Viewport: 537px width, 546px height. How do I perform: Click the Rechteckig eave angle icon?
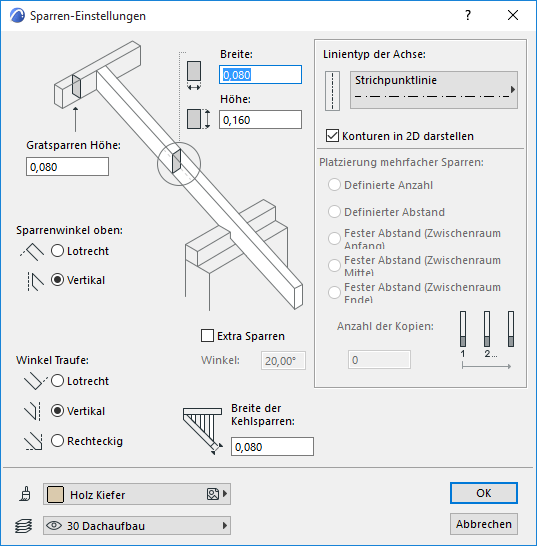(33, 442)
